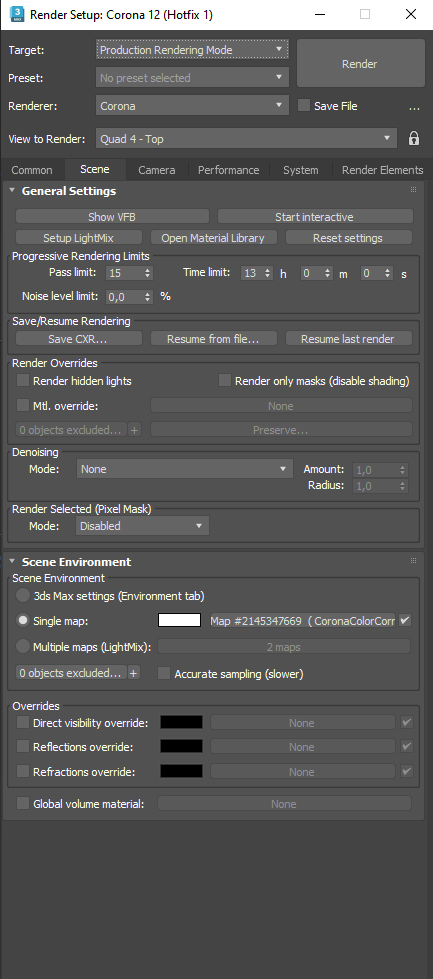Click the Time limit hours field

tap(252, 273)
